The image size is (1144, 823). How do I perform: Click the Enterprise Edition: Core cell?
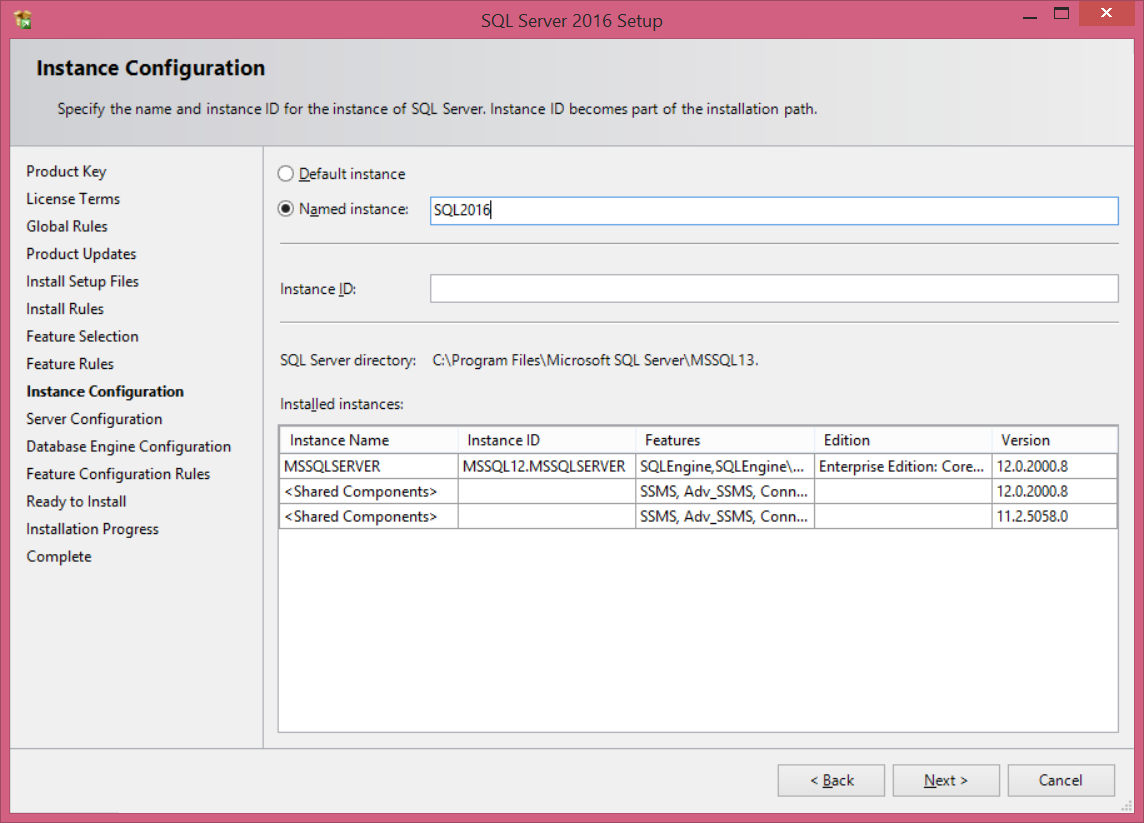[903, 466]
